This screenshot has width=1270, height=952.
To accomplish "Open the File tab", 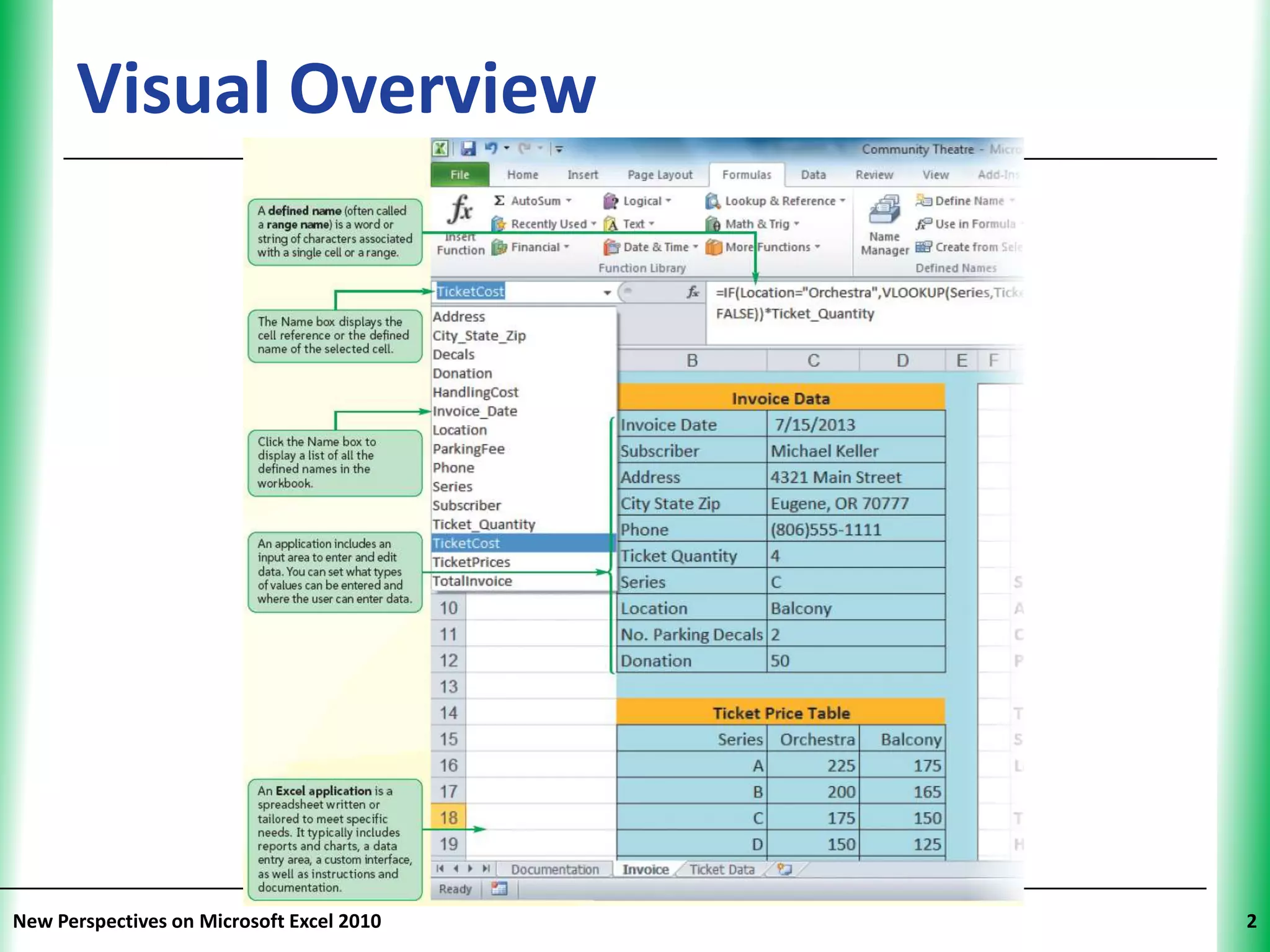I will click(x=460, y=175).
